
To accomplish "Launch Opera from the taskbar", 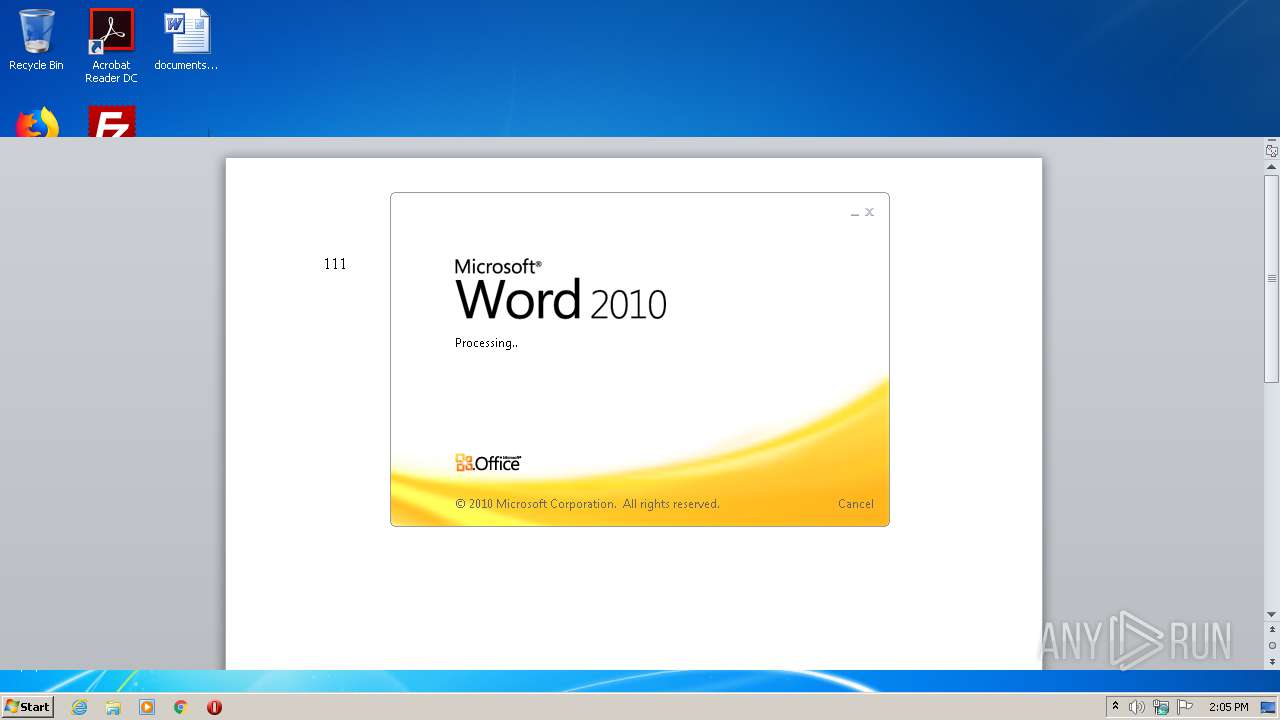I will coord(214,707).
